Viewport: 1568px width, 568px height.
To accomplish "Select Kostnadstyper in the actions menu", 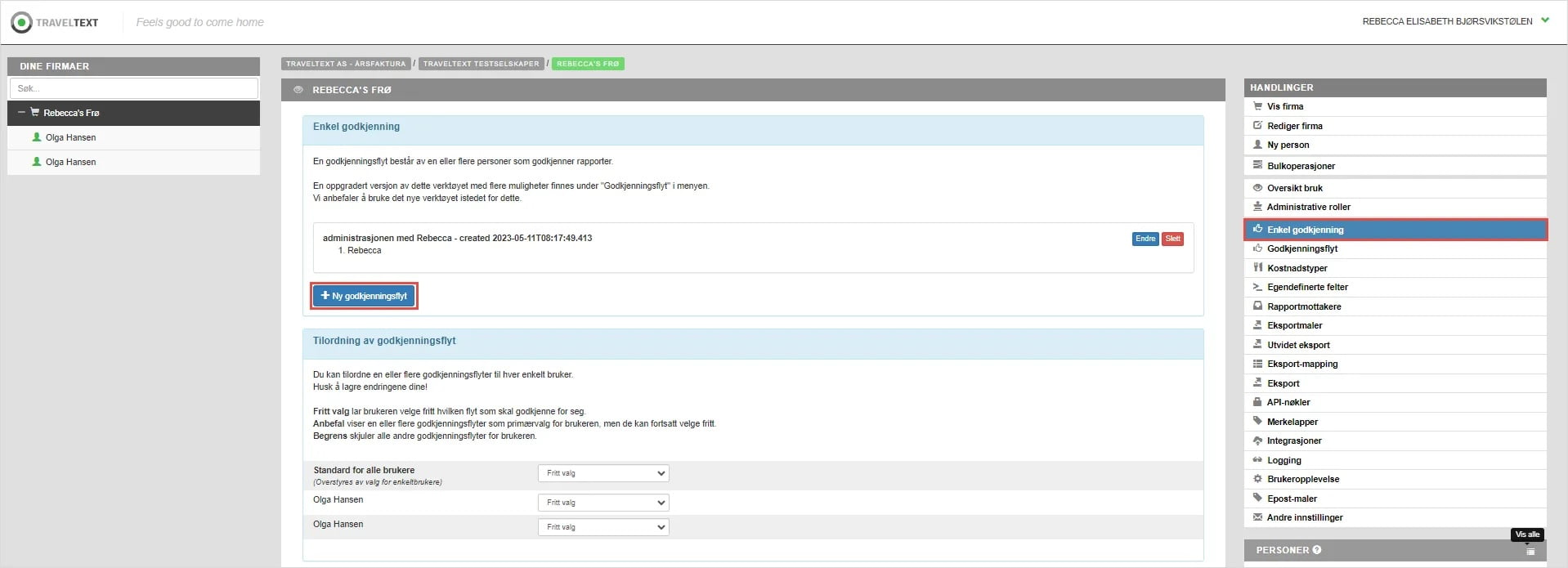I will tap(1297, 268).
